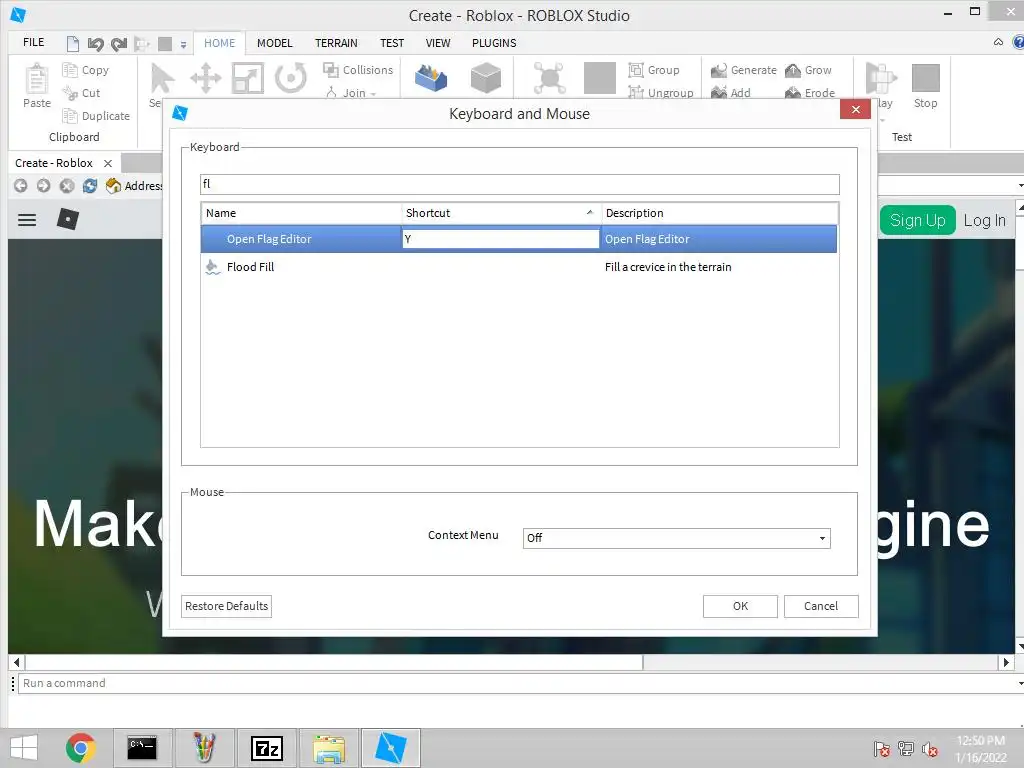Viewport: 1024px width, 768px height.
Task: Switch to the HOME ribbon tab
Action: tap(219, 43)
